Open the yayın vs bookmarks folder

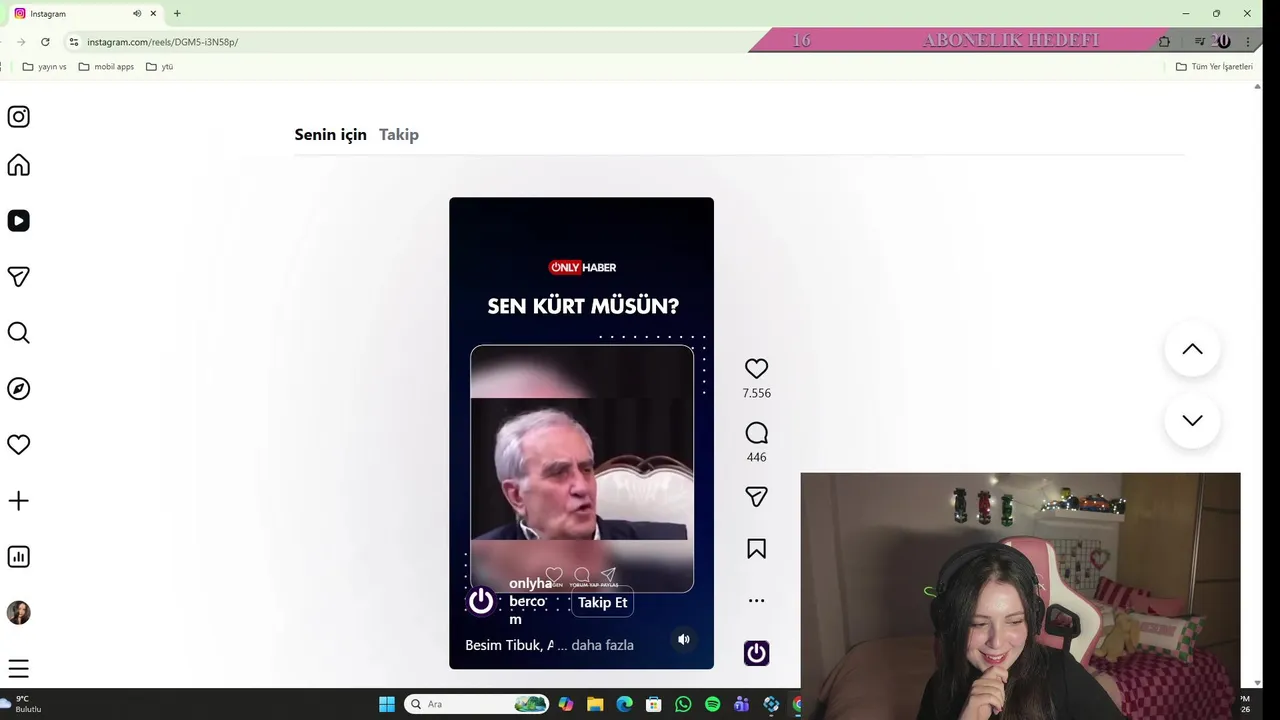(x=44, y=67)
